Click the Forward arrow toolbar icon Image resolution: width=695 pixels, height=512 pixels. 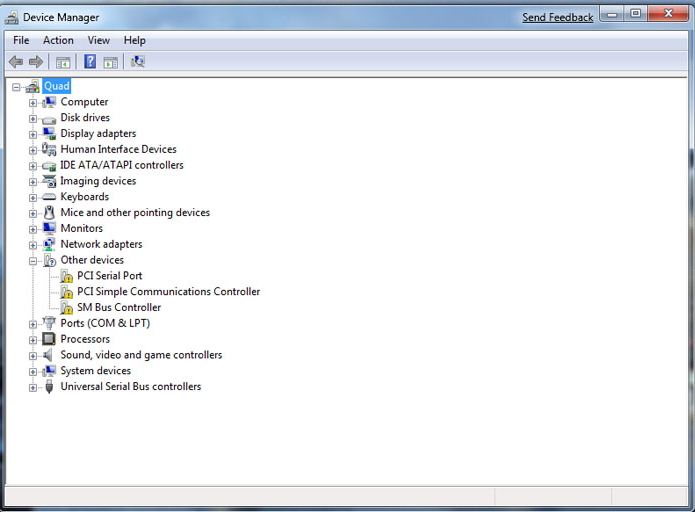pyautogui.click(x=36, y=62)
